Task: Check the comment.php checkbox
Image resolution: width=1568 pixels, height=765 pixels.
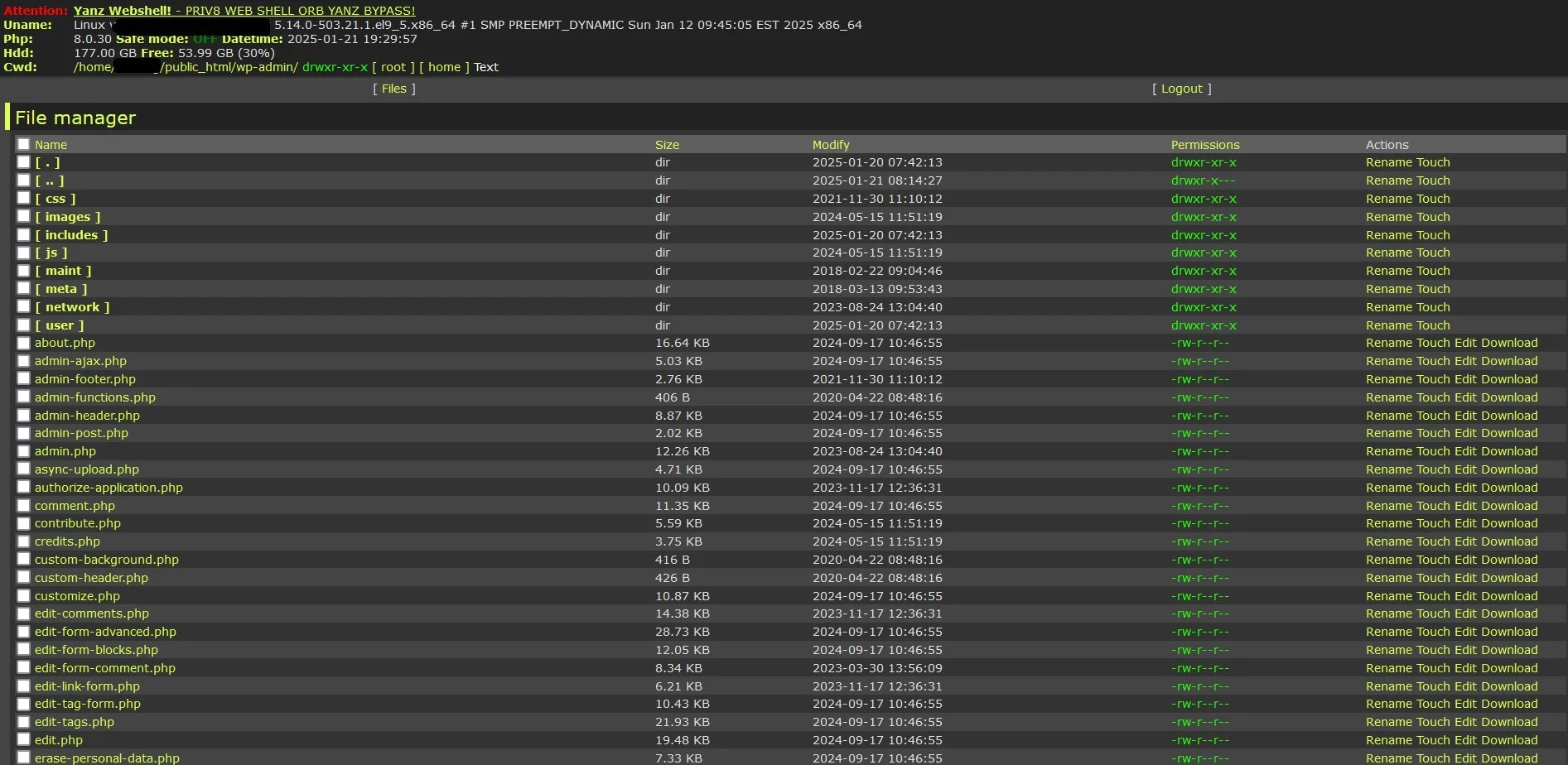Action: (x=23, y=505)
